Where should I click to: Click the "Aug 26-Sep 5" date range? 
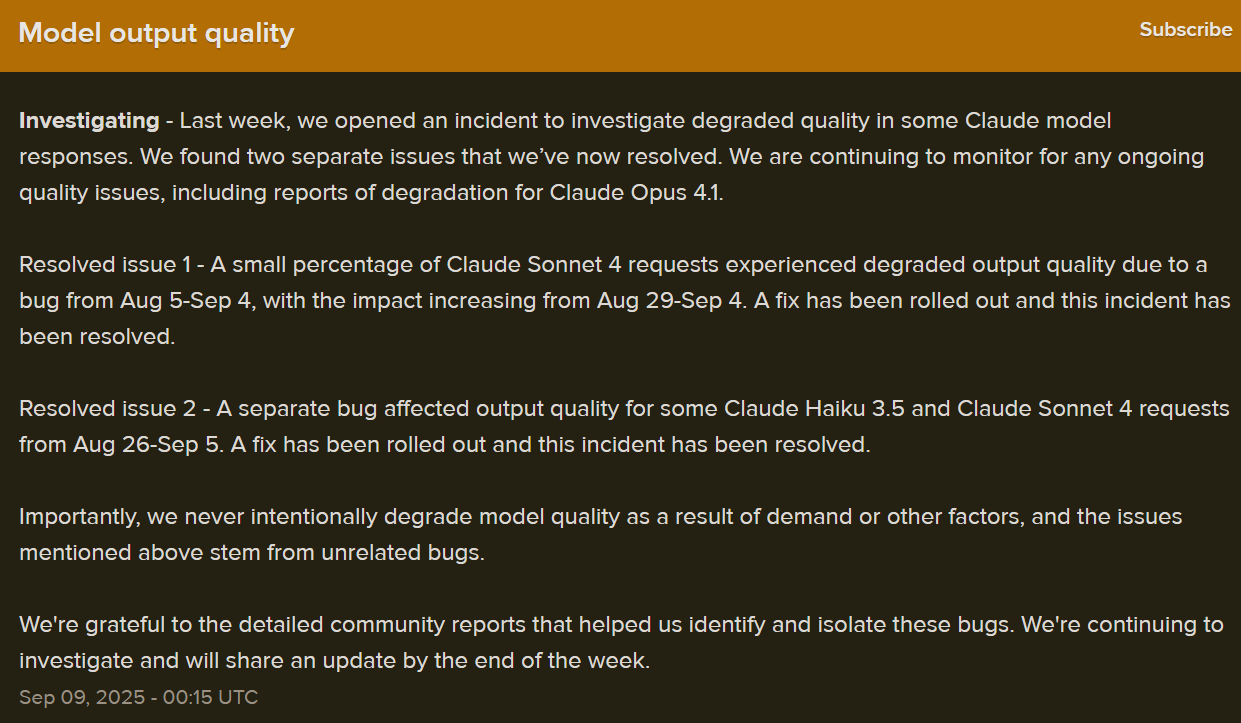pyautogui.click(x=147, y=445)
